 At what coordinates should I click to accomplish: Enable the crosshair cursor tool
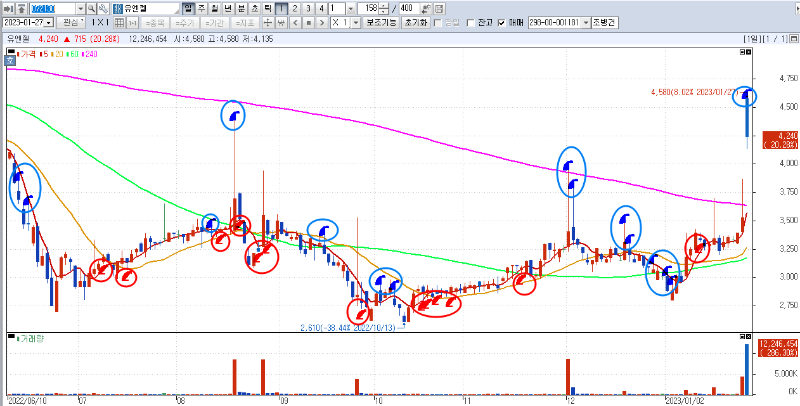267,23
